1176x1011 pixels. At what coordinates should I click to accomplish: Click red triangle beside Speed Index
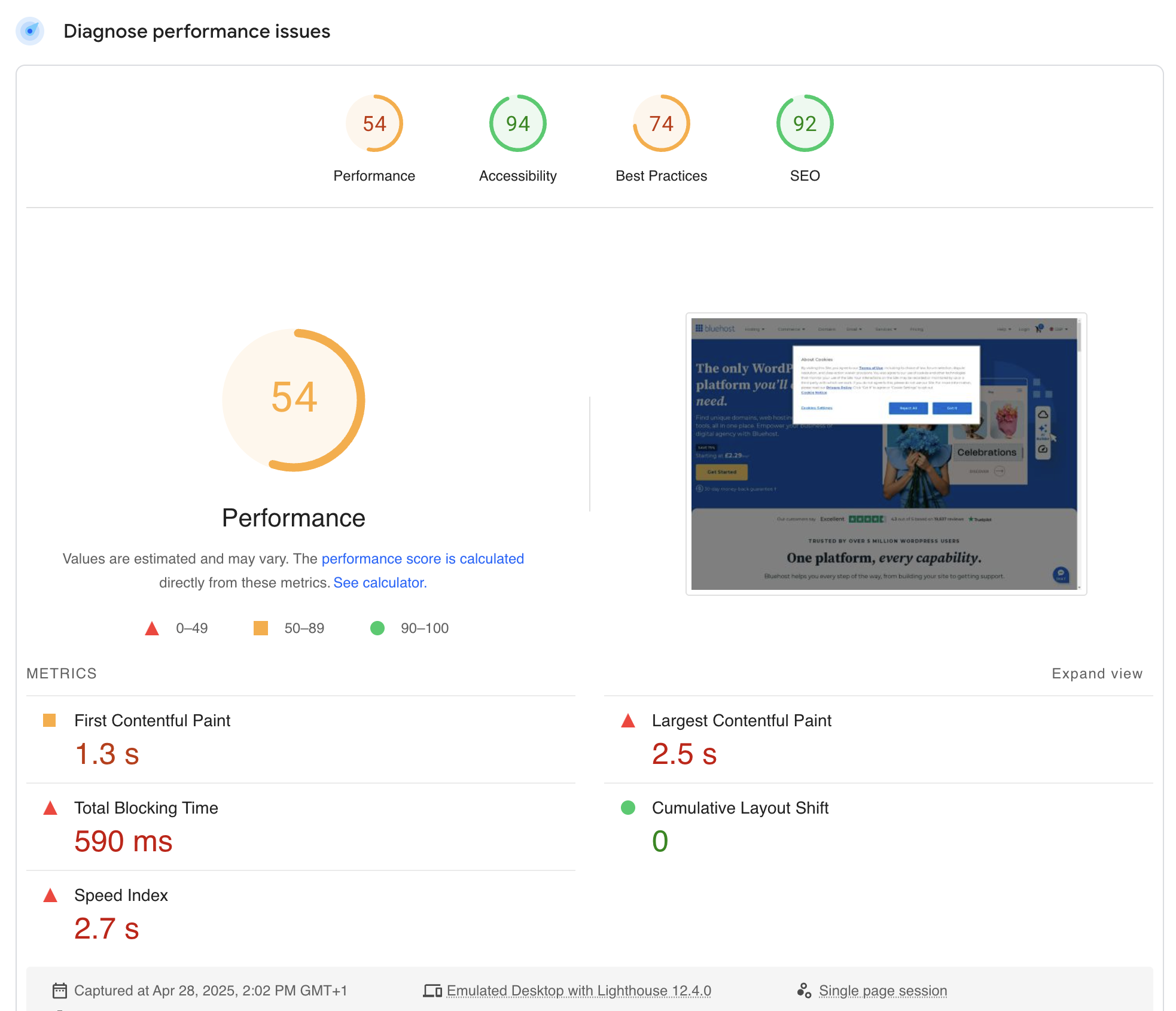(x=50, y=896)
